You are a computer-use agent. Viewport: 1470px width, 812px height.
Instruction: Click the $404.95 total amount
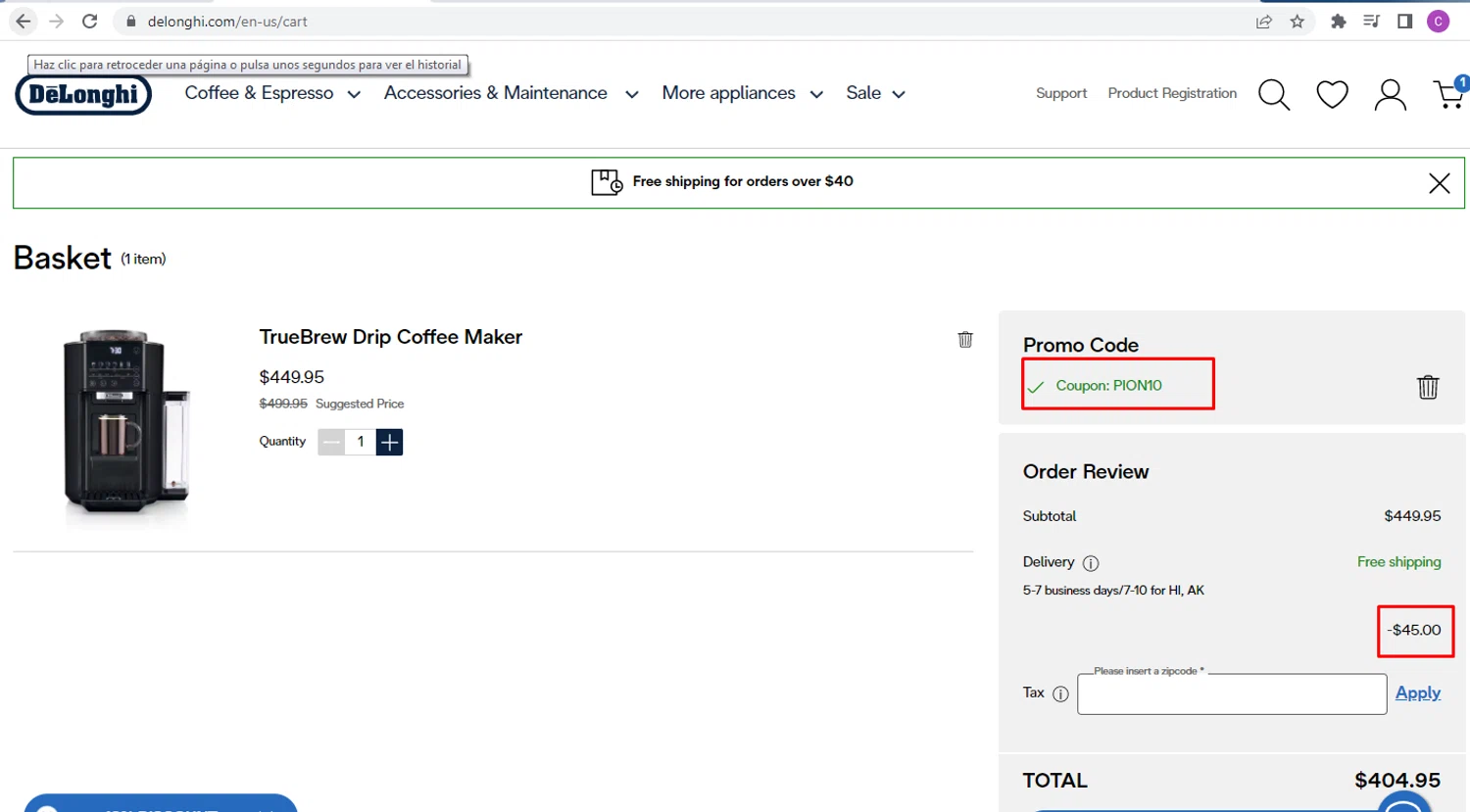click(x=1397, y=781)
